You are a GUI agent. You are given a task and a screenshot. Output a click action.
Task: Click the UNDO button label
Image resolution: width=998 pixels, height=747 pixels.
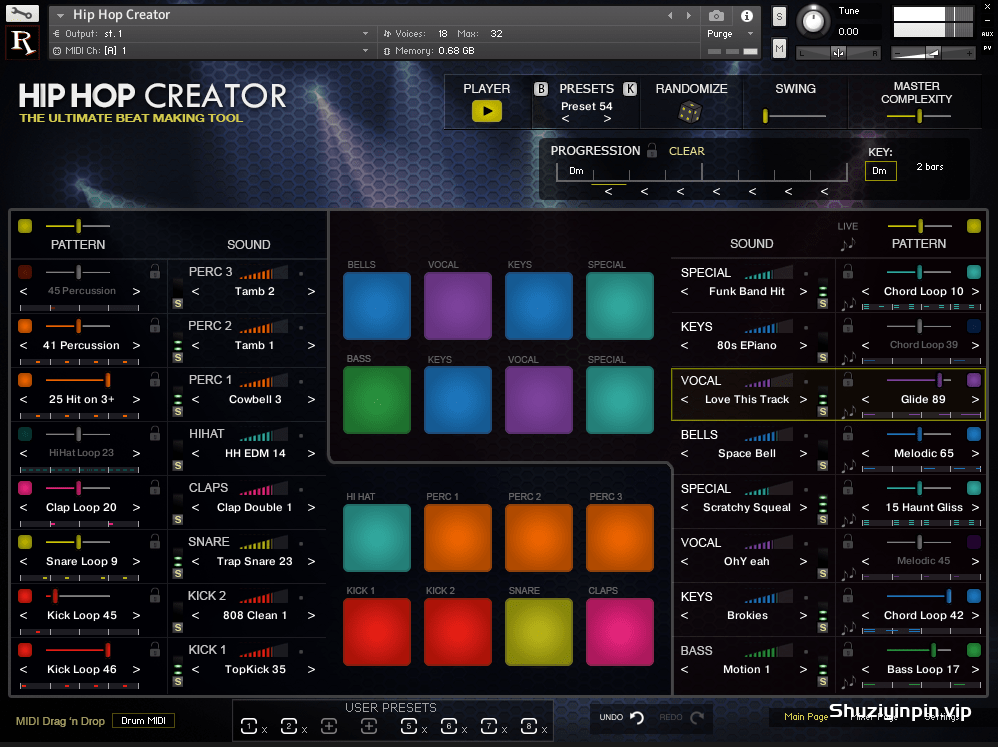tap(611, 717)
